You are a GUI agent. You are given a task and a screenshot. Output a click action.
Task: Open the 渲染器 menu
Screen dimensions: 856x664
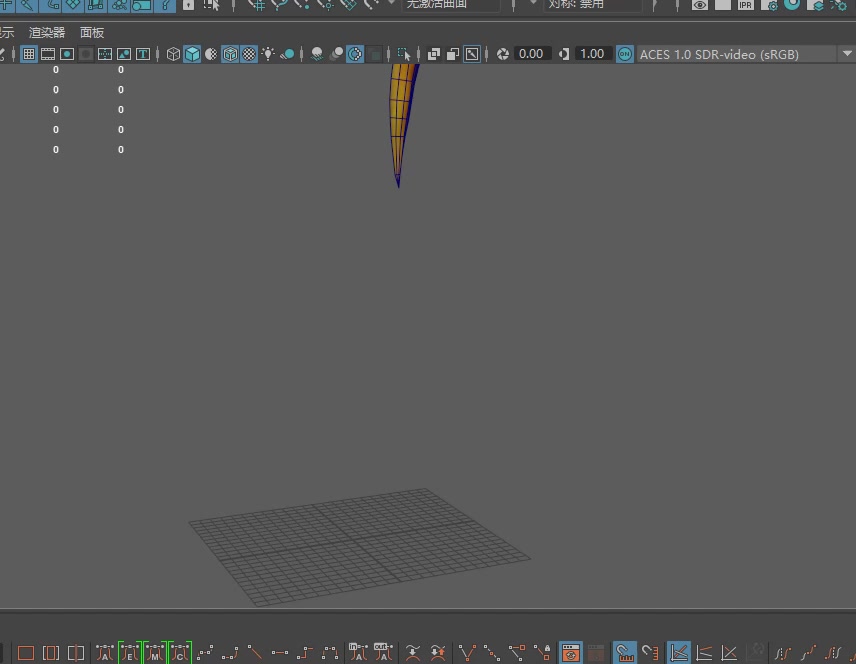coord(47,32)
